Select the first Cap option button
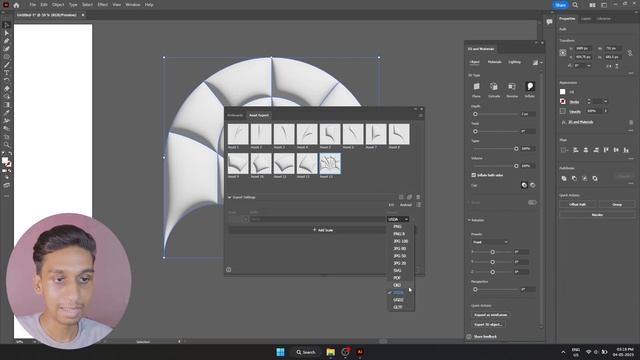640x360 pixels. click(524, 185)
